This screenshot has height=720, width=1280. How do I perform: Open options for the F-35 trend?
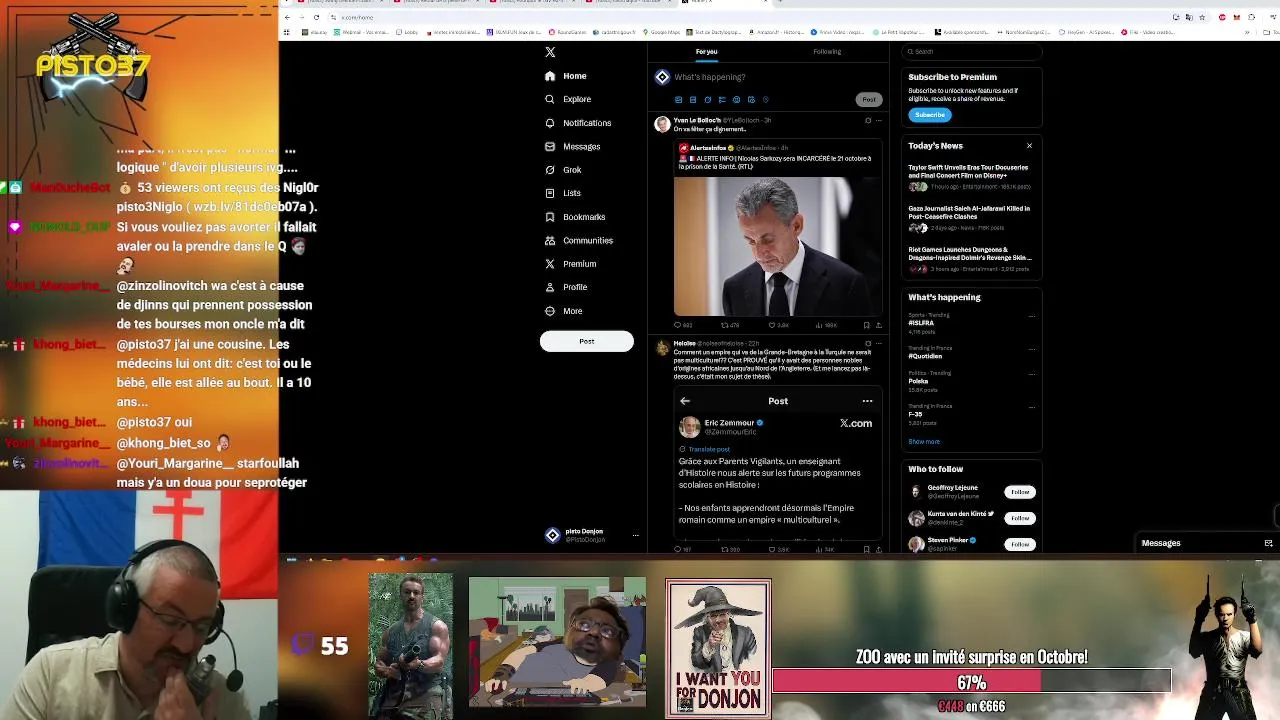click(1031, 407)
